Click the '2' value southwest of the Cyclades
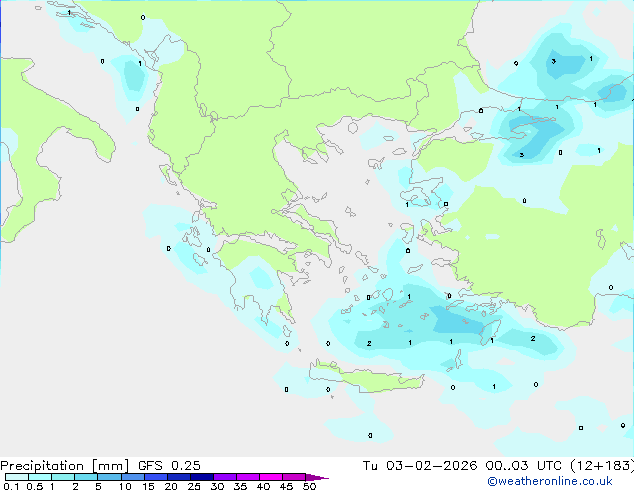This screenshot has width=634, height=490. tap(369, 343)
